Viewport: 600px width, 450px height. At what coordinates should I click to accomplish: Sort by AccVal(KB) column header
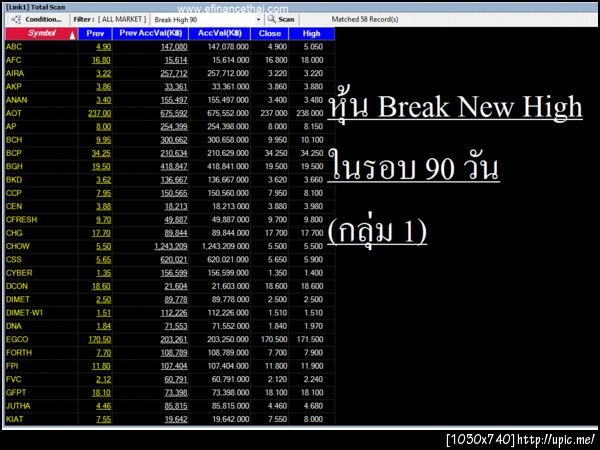tap(220, 34)
